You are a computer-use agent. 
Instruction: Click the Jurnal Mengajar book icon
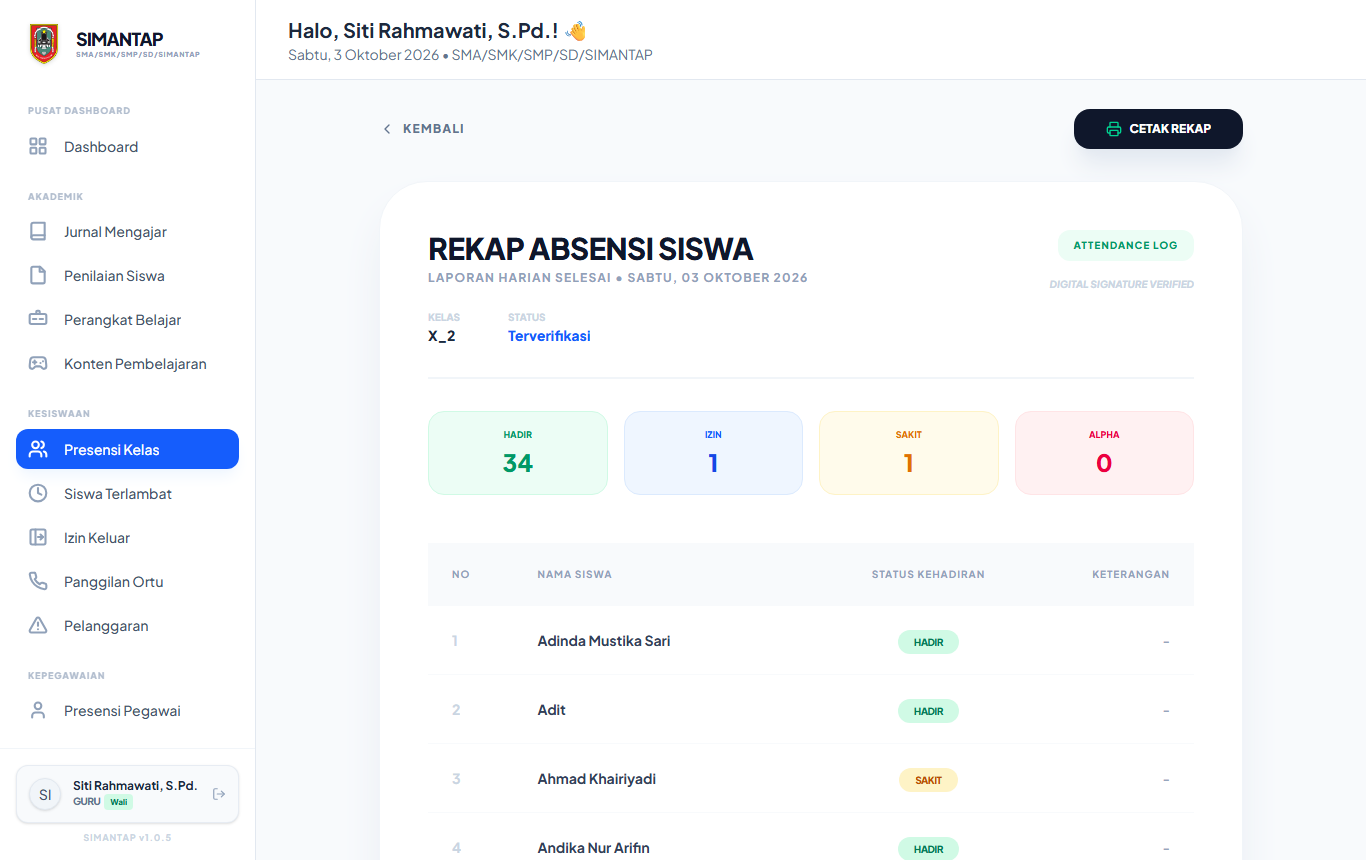[x=38, y=232]
